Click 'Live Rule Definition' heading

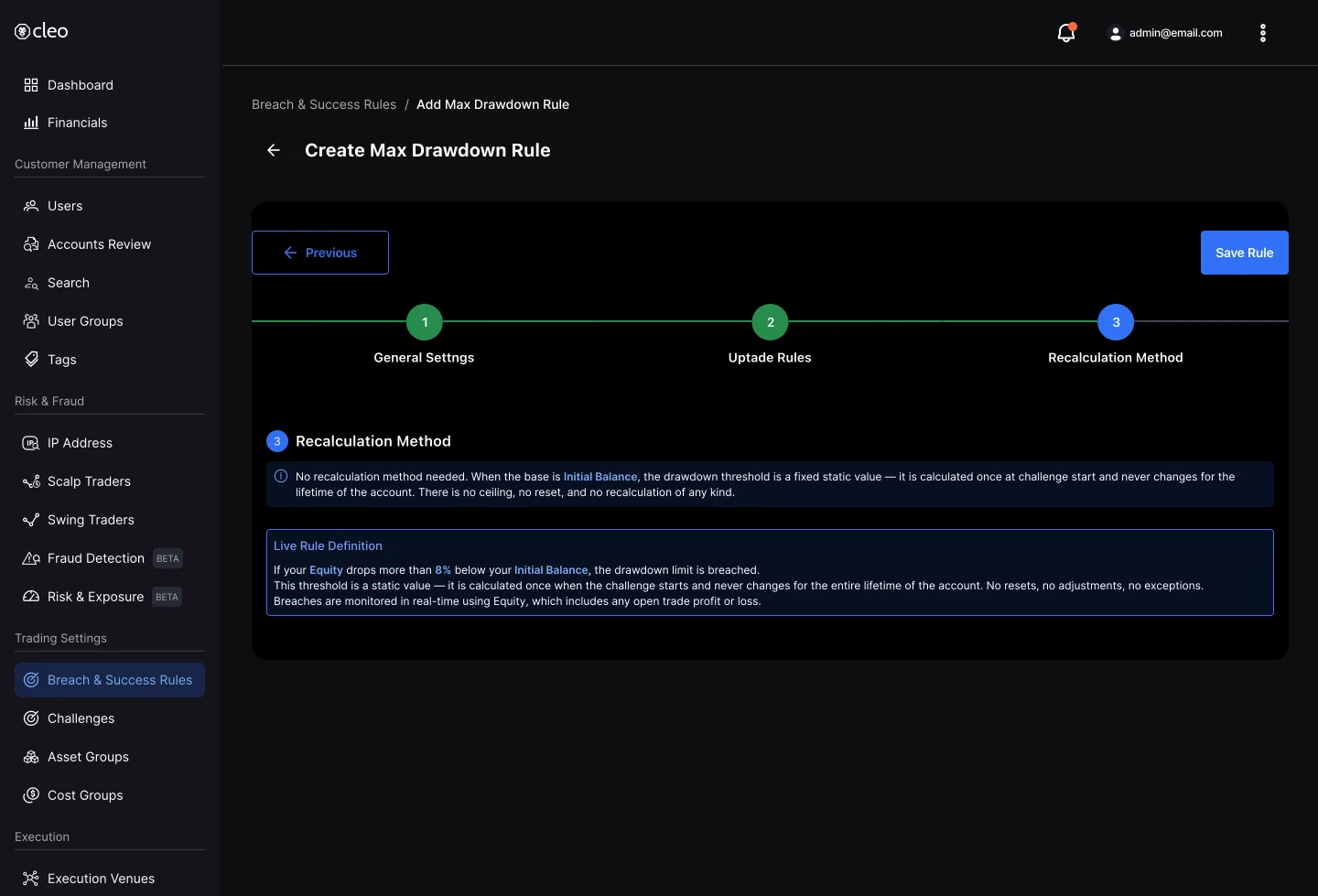[x=328, y=545]
